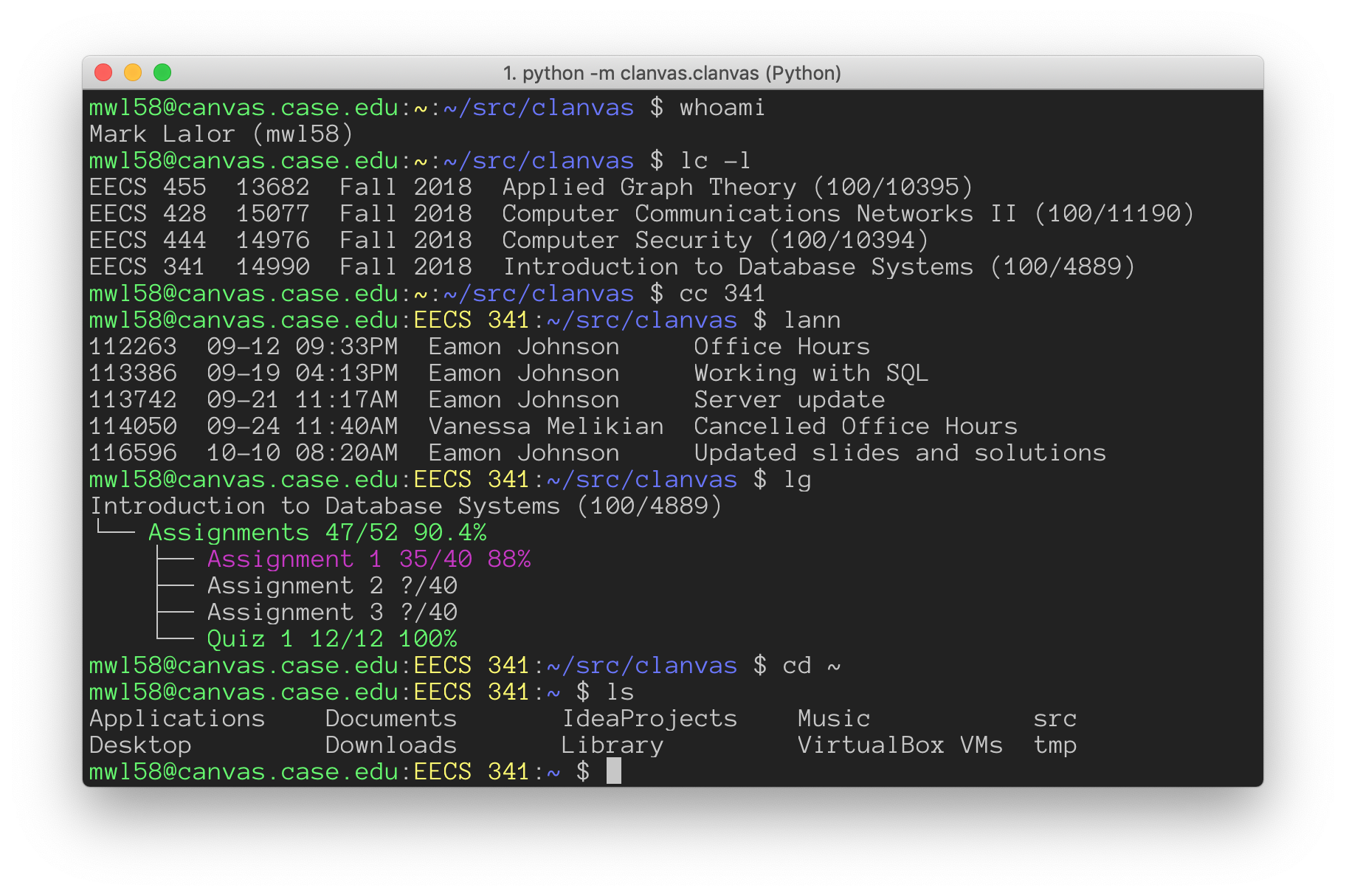Click the 'Assignment 2 ?/40' tree entry

[332, 586]
